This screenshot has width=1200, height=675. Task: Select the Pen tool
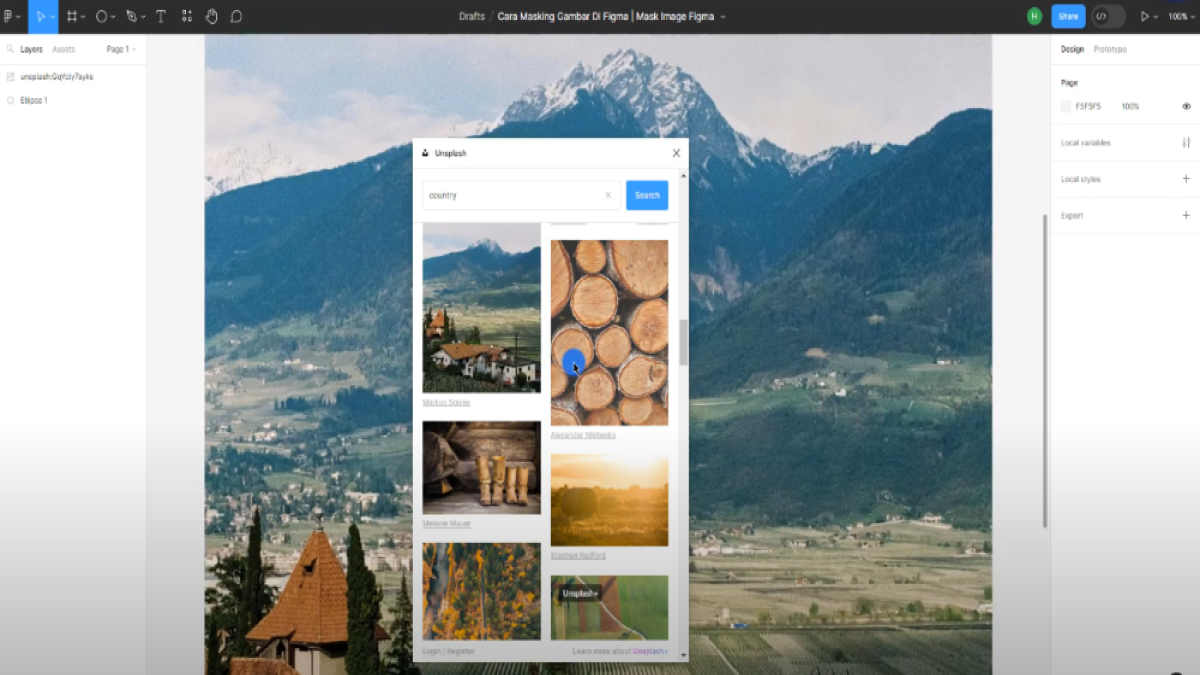[x=131, y=16]
